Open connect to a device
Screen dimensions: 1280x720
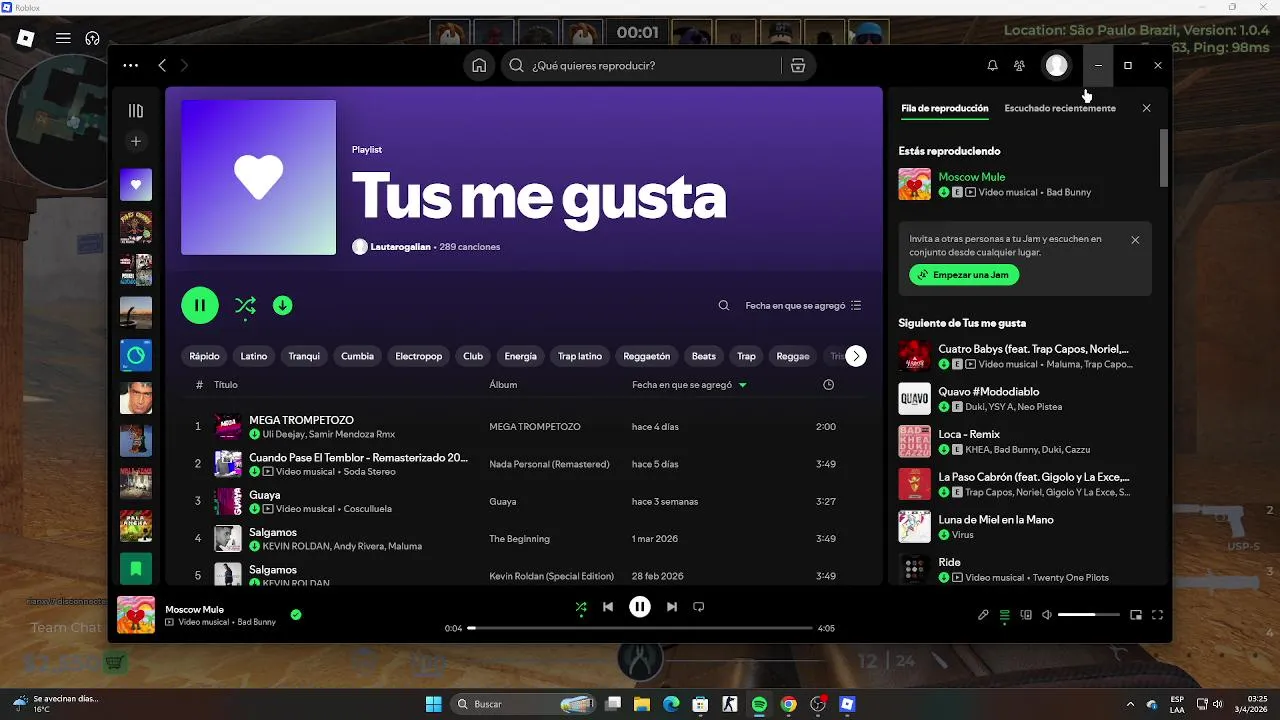[1026, 615]
